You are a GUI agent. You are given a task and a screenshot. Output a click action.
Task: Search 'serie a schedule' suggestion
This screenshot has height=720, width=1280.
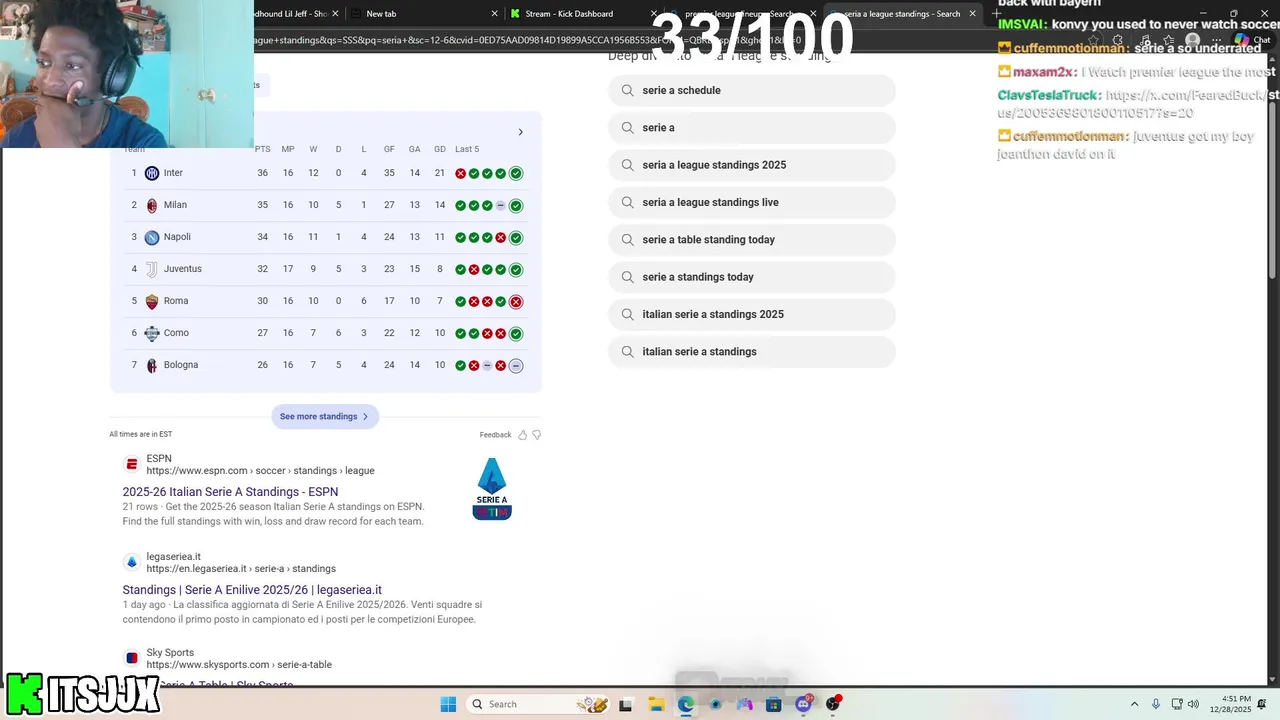pyautogui.click(x=752, y=90)
